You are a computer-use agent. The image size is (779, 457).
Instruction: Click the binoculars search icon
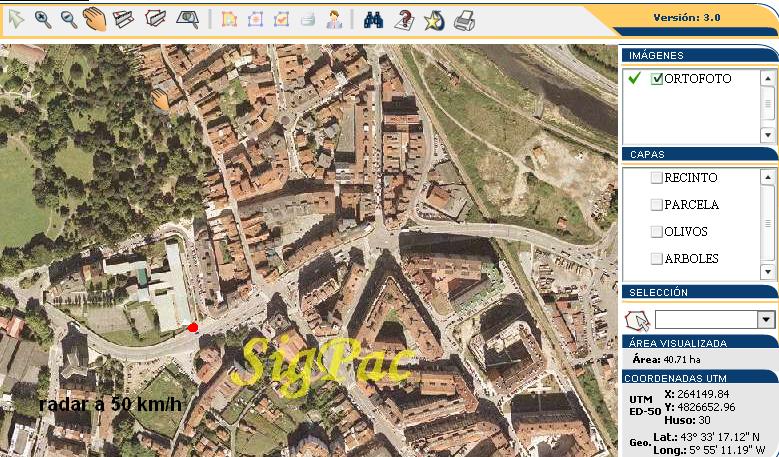pyautogui.click(x=375, y=19)
